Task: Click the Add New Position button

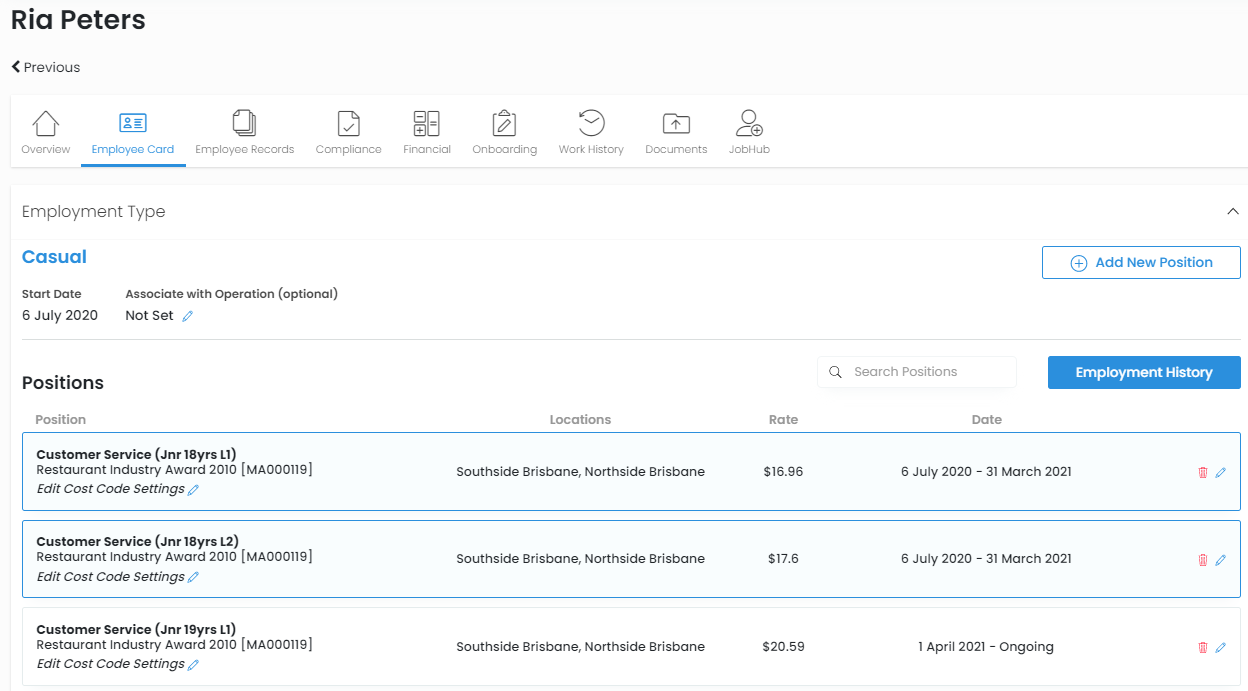Action: [1141, 263]
